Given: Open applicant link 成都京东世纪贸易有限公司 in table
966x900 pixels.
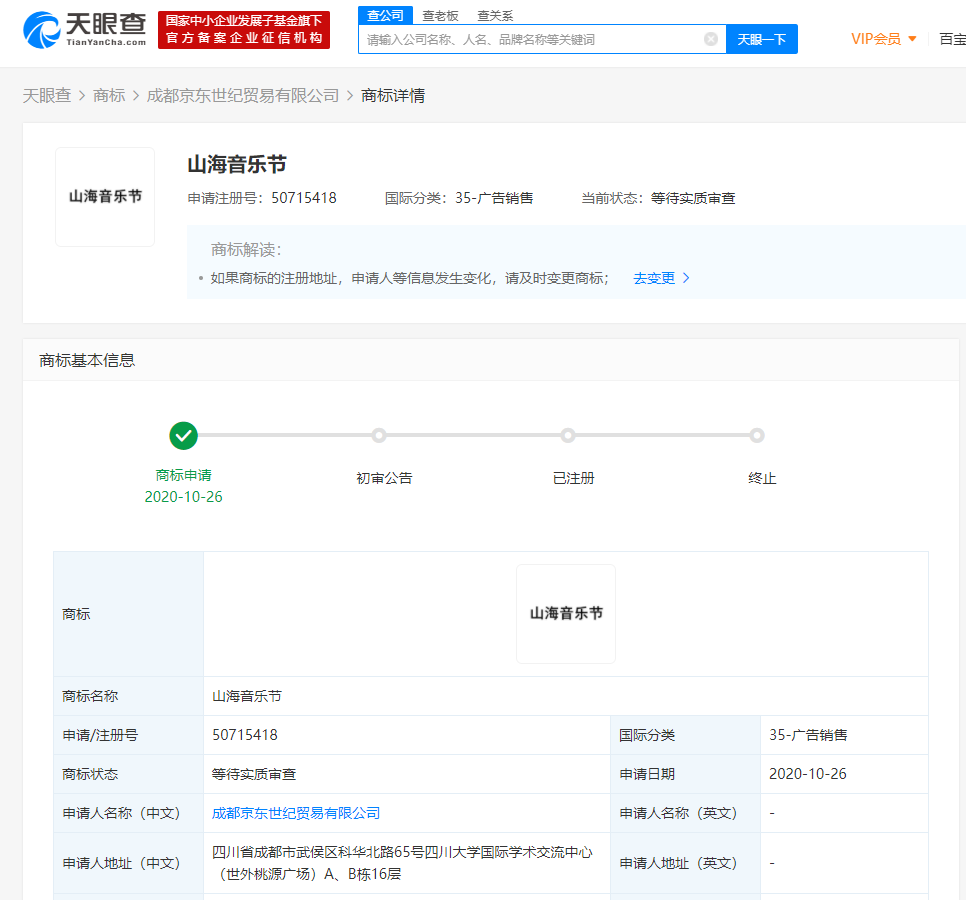Looking at the screenshot, I should (296, 813).
